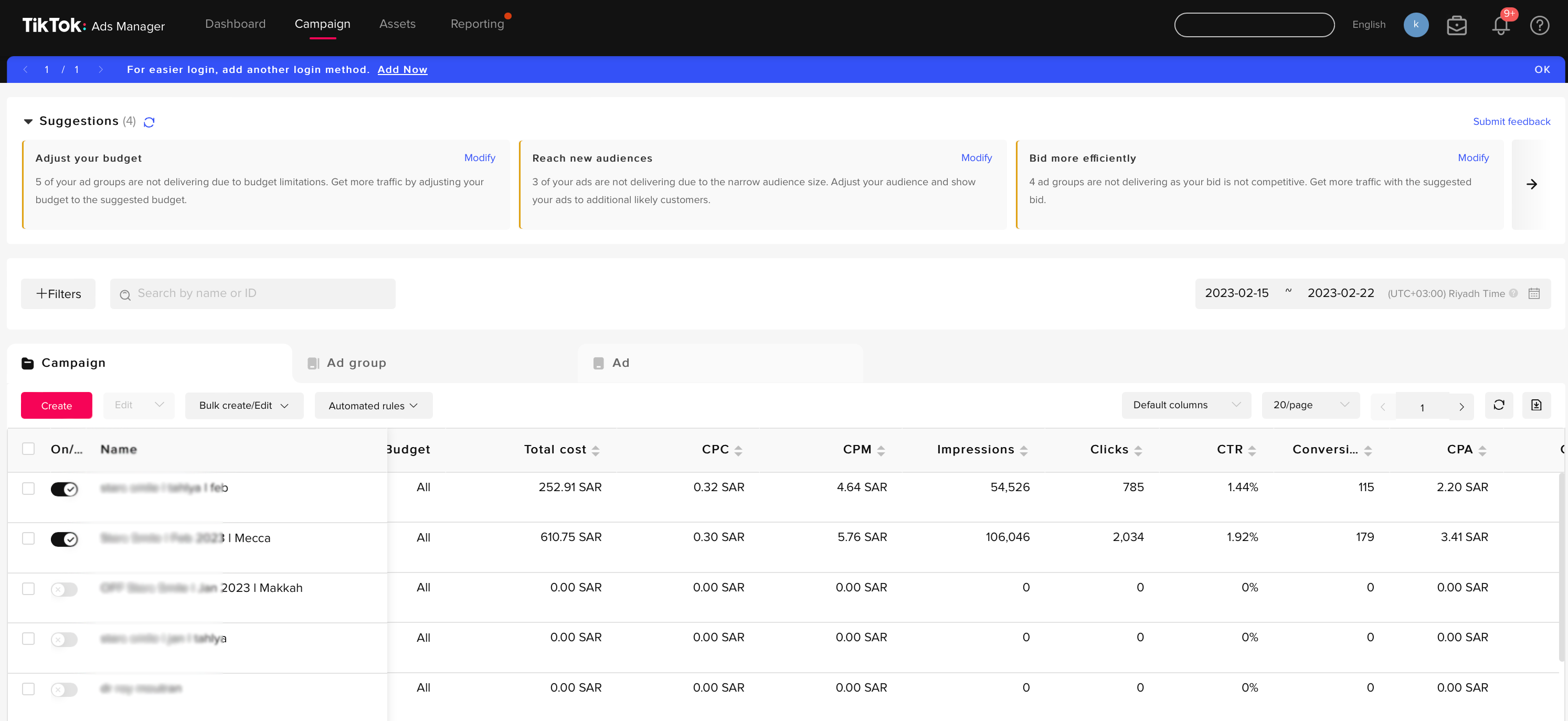The height and width of the screenshot is (721, 1568).
Task: Open the Filters button
Action: (58, 294)
